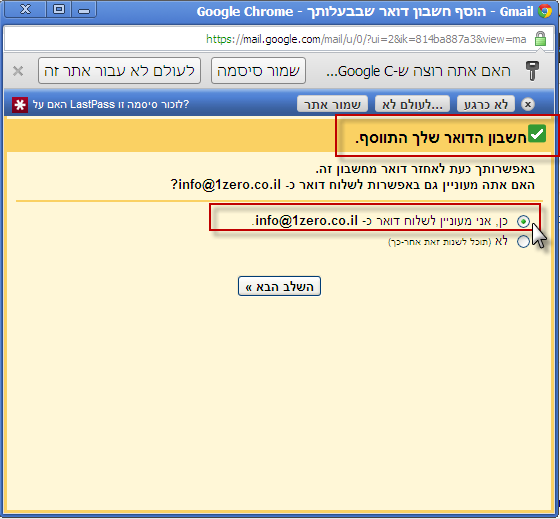Minimize the Chrome popup window
560x519 pixels.
[x=84, y=10]
